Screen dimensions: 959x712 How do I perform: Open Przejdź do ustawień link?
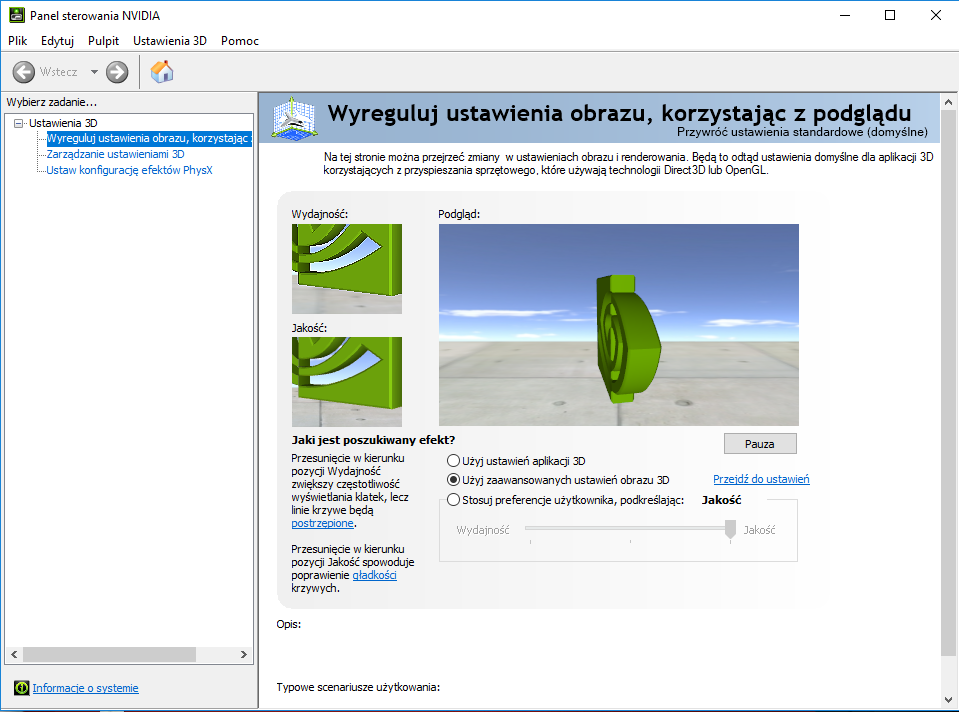761,479
